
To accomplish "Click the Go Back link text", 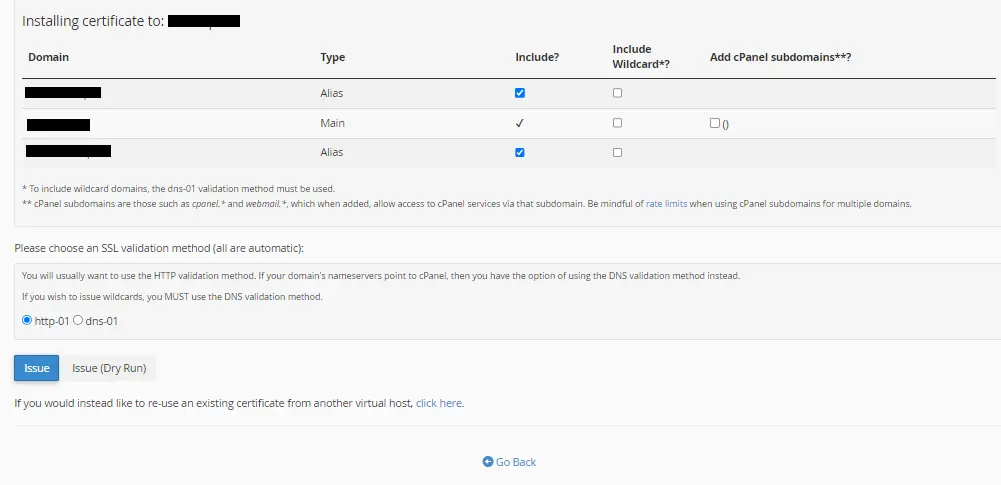I will (x=516, y=462).
